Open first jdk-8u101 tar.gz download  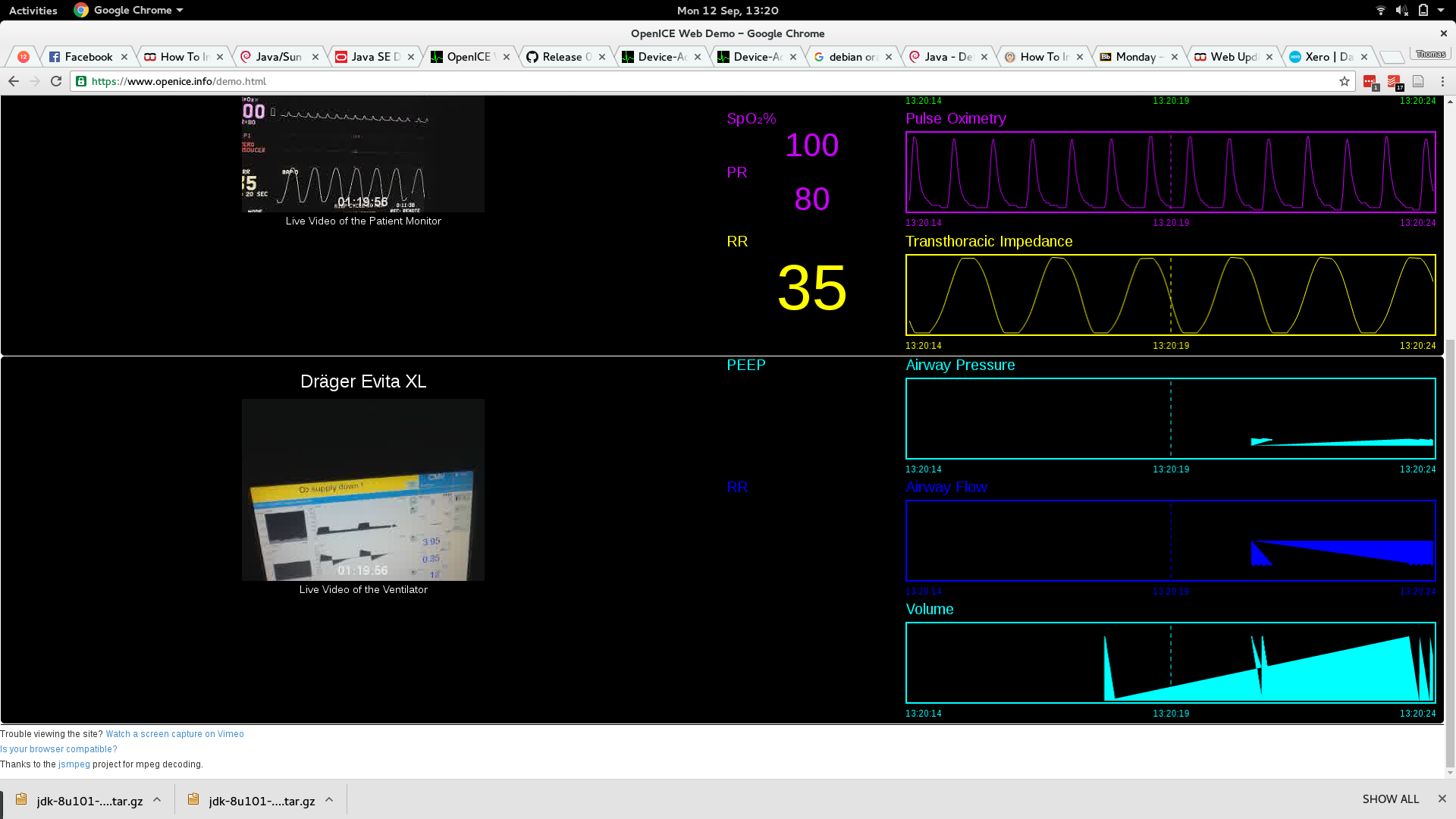pyautogui.click(x=81, y=801)
